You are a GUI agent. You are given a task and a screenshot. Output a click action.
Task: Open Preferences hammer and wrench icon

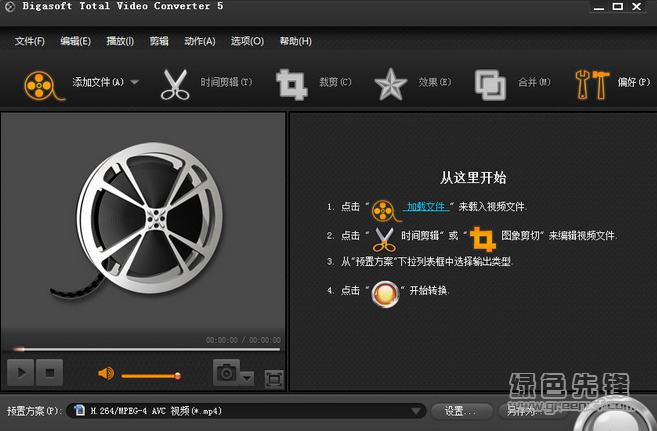coord(590,84)
